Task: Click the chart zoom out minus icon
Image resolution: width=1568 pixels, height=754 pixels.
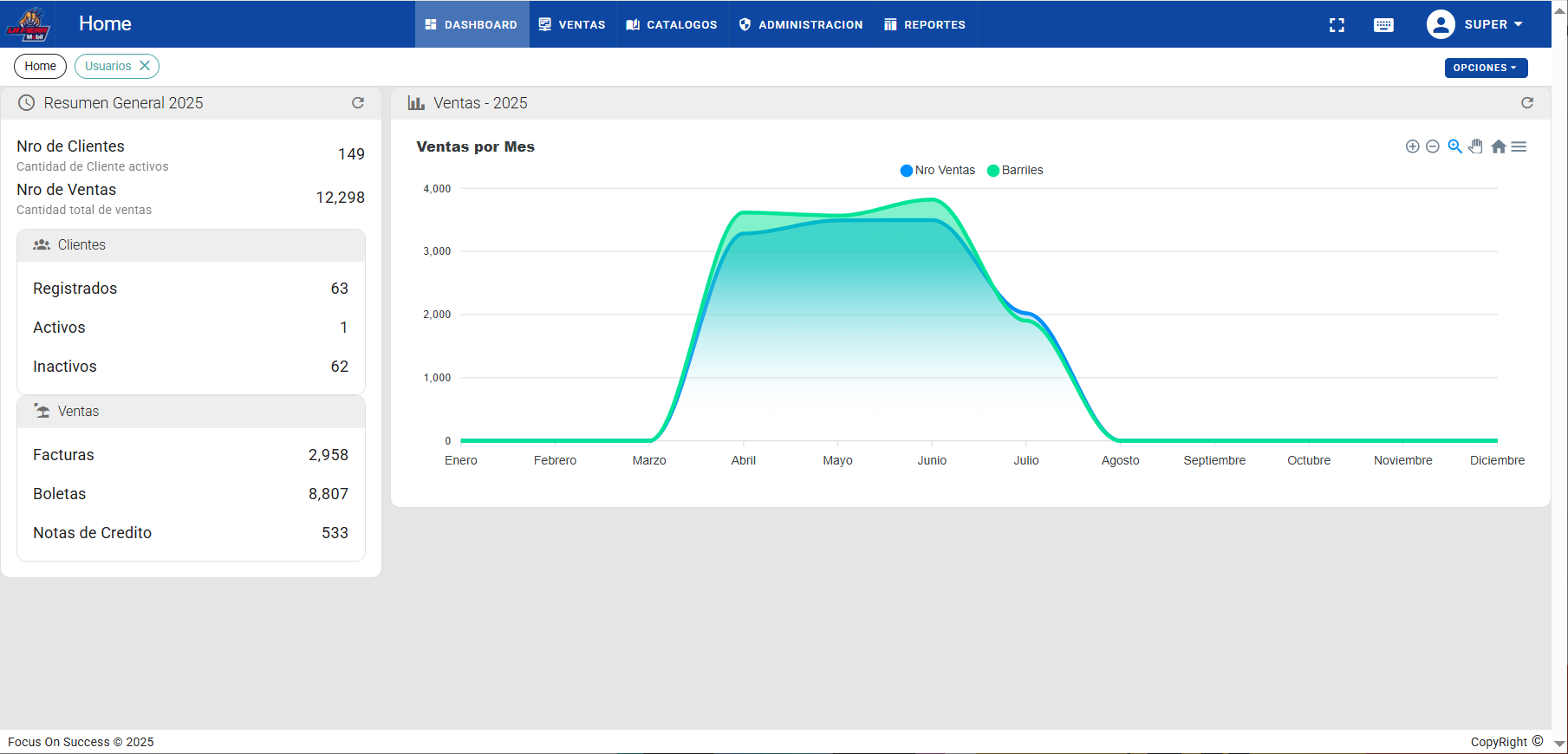Action: pos(1433,146)
